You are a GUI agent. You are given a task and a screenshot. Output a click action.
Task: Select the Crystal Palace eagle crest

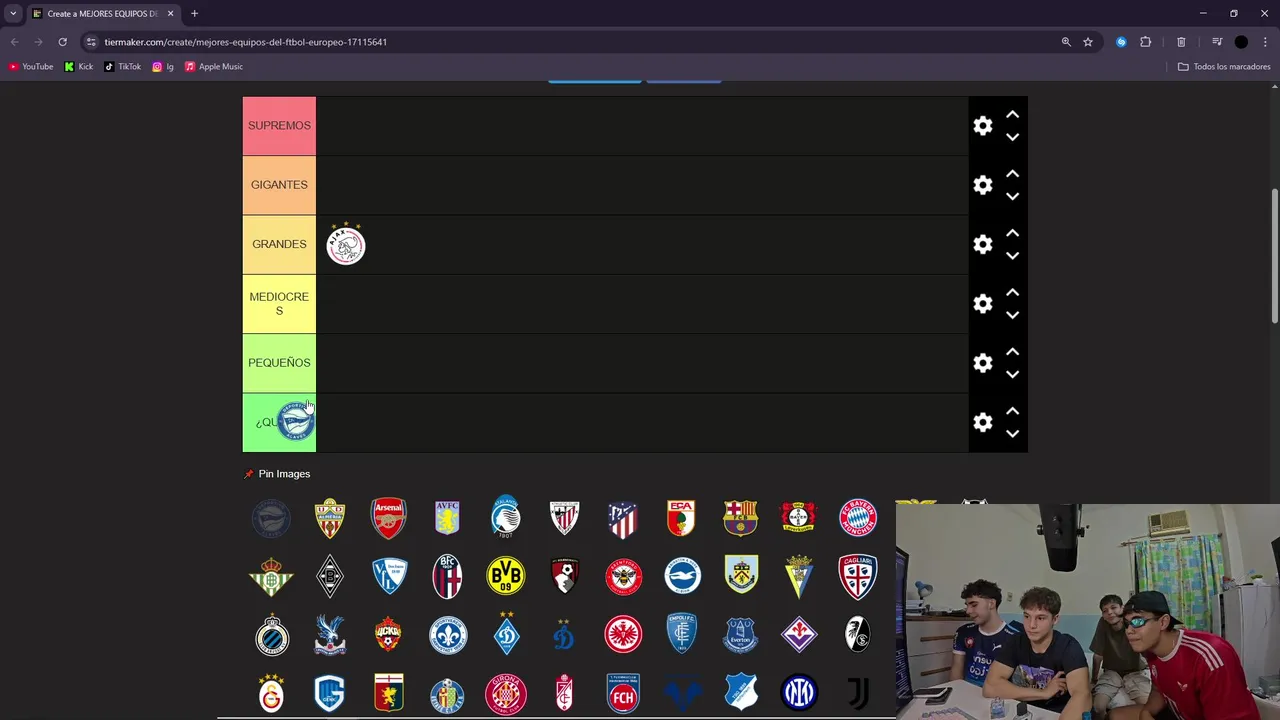[x=329, y=635]
